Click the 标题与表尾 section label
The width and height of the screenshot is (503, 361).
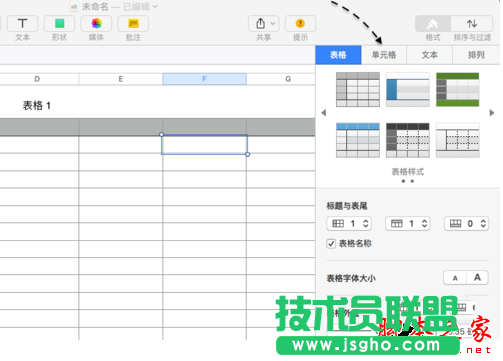coord(347,206)
